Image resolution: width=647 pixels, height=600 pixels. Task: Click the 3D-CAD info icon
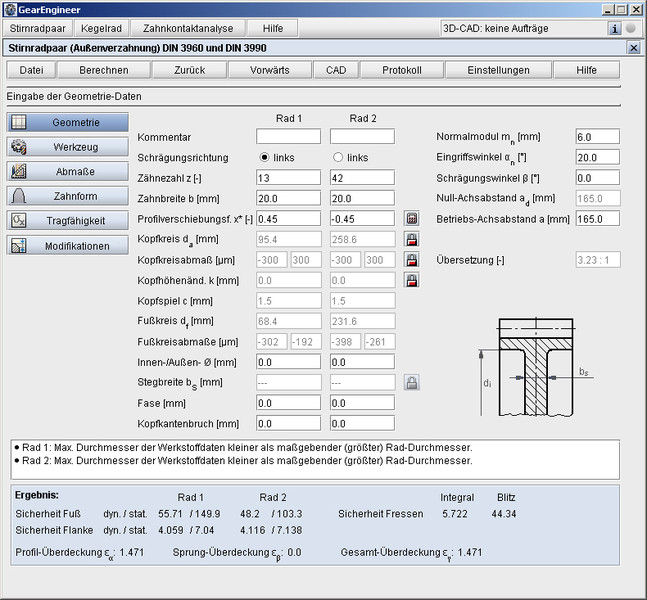615,29
